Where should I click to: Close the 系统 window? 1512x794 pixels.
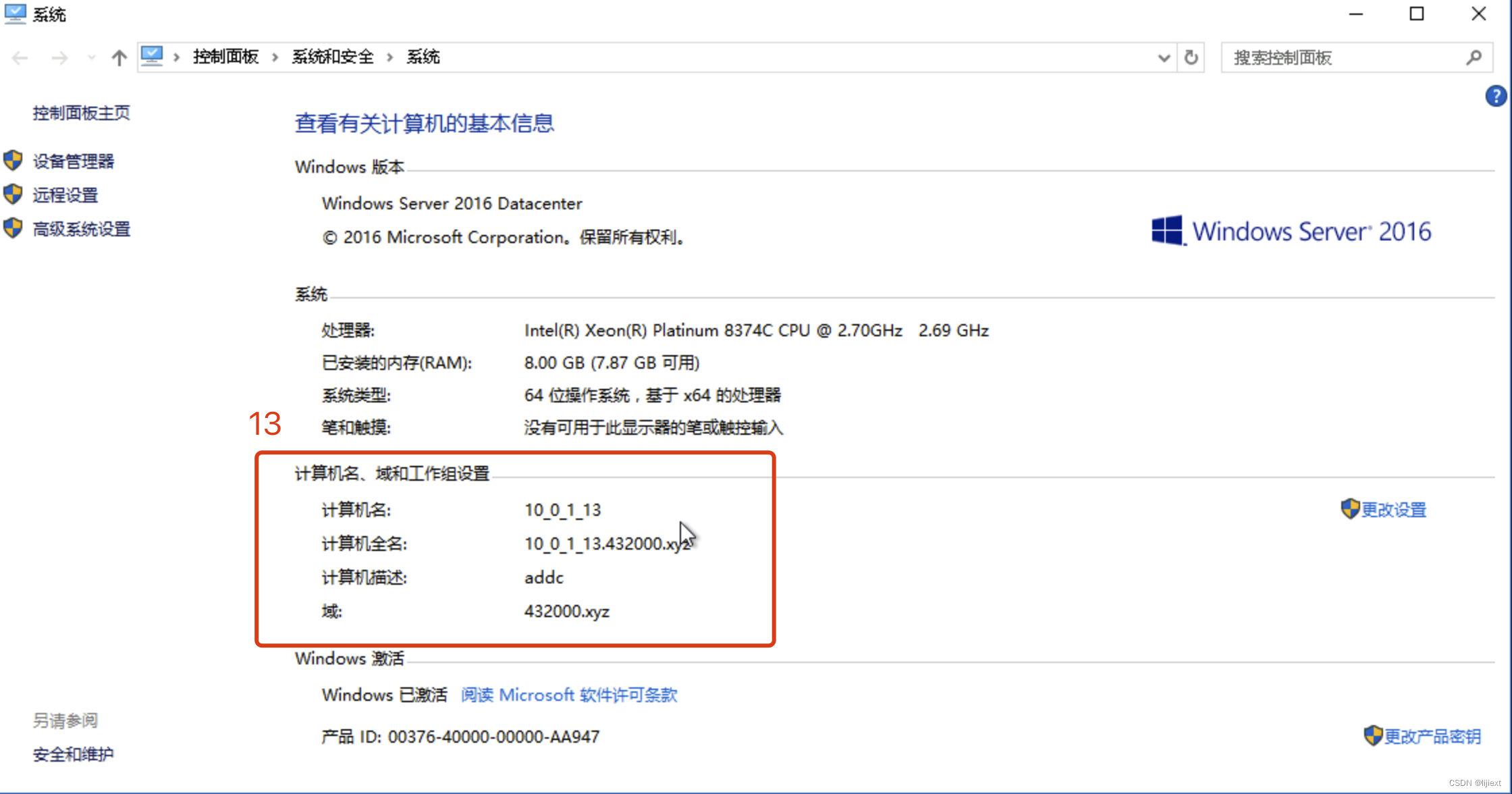point(1478,14)
